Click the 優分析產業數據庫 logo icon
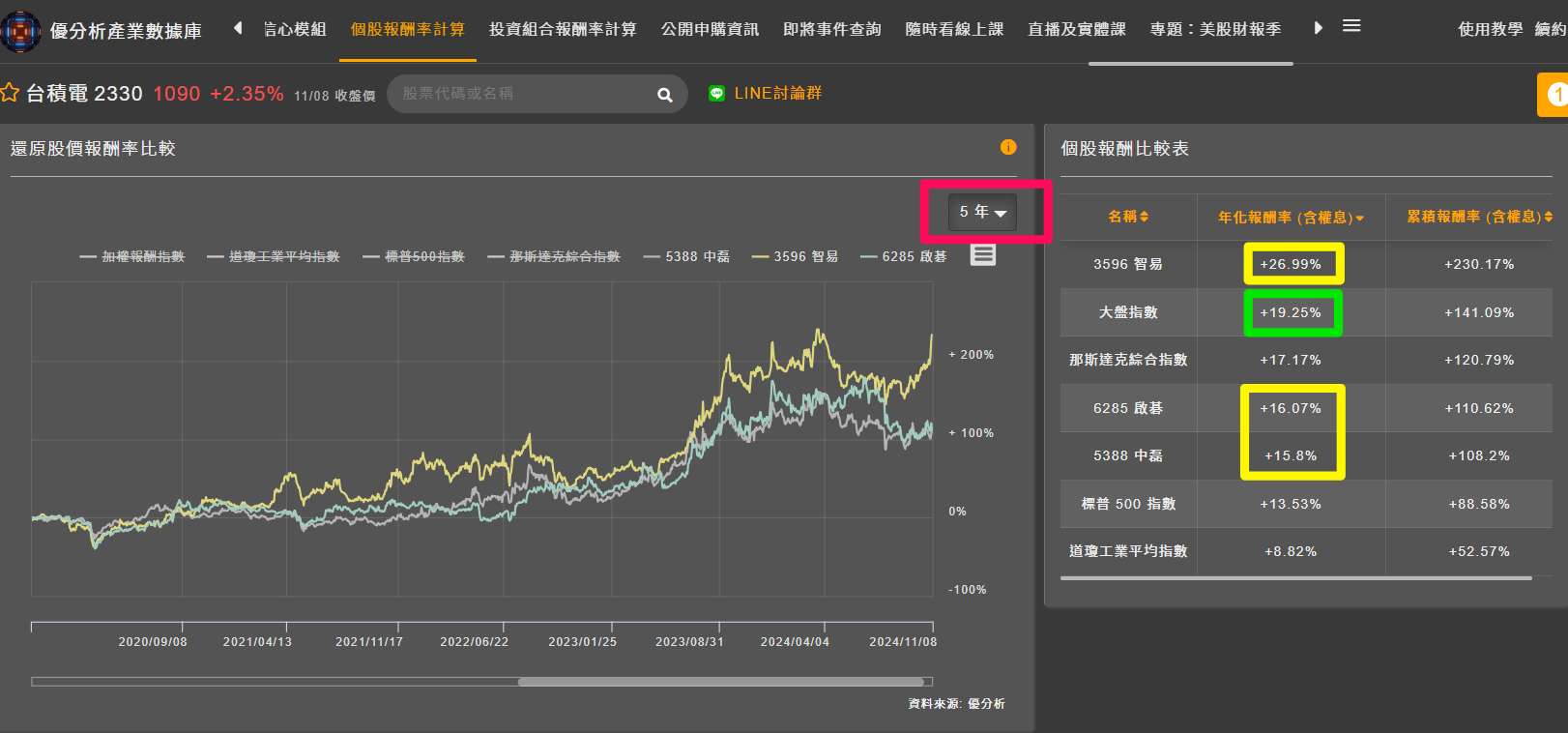This screenshot has height=733, width=1568. tap(20, 31)
